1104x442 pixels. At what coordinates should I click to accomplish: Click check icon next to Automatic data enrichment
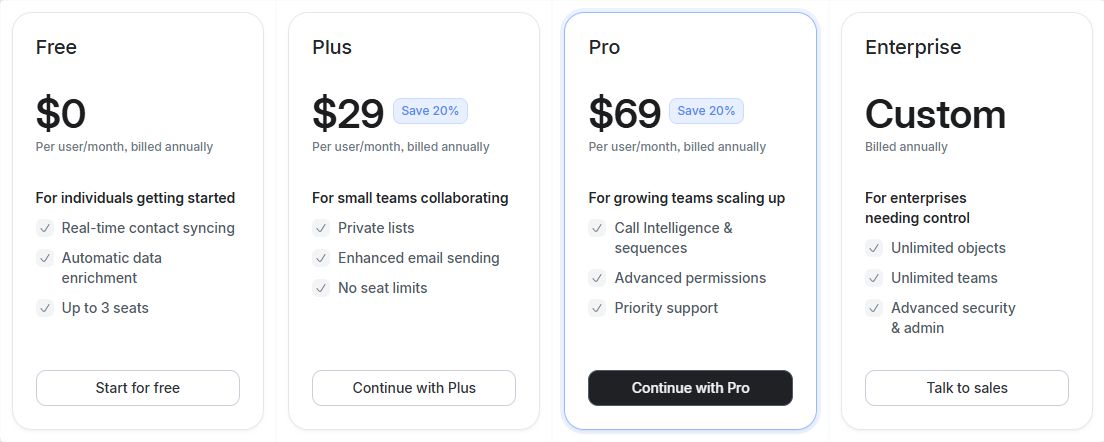click(44, 258)
